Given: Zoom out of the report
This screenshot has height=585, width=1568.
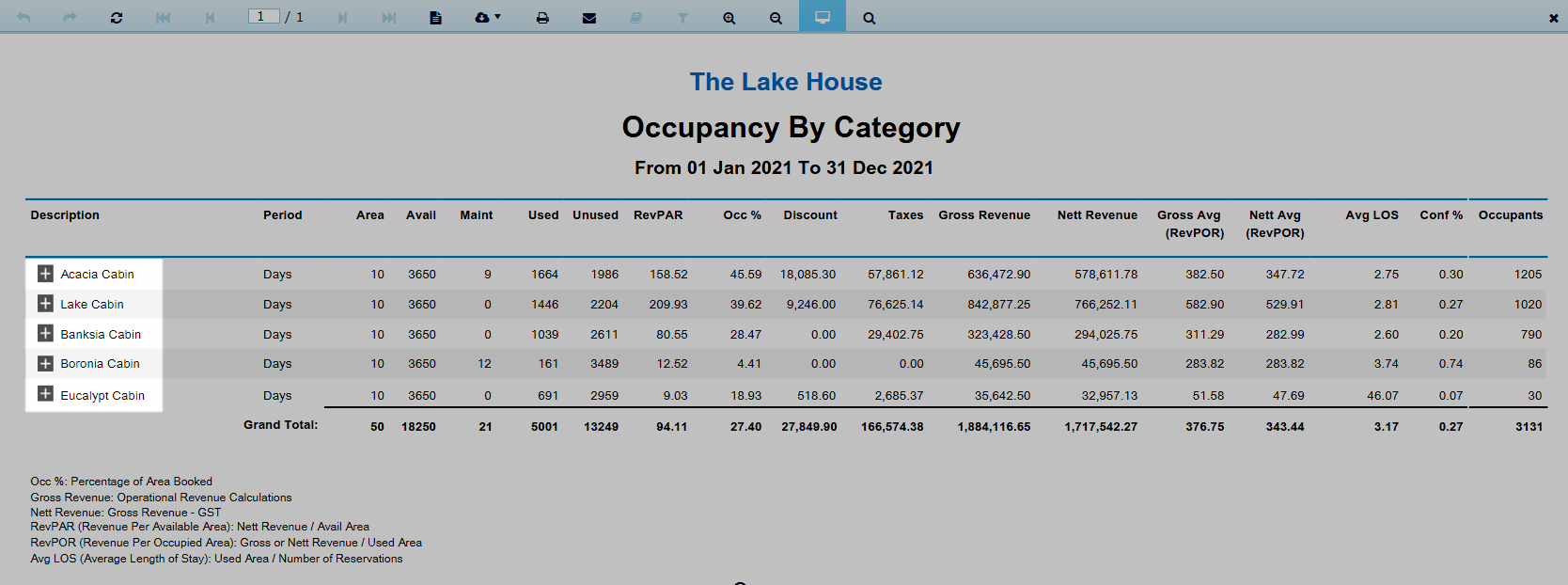Looking at the screenshot, I should click(x=776, y=18).
